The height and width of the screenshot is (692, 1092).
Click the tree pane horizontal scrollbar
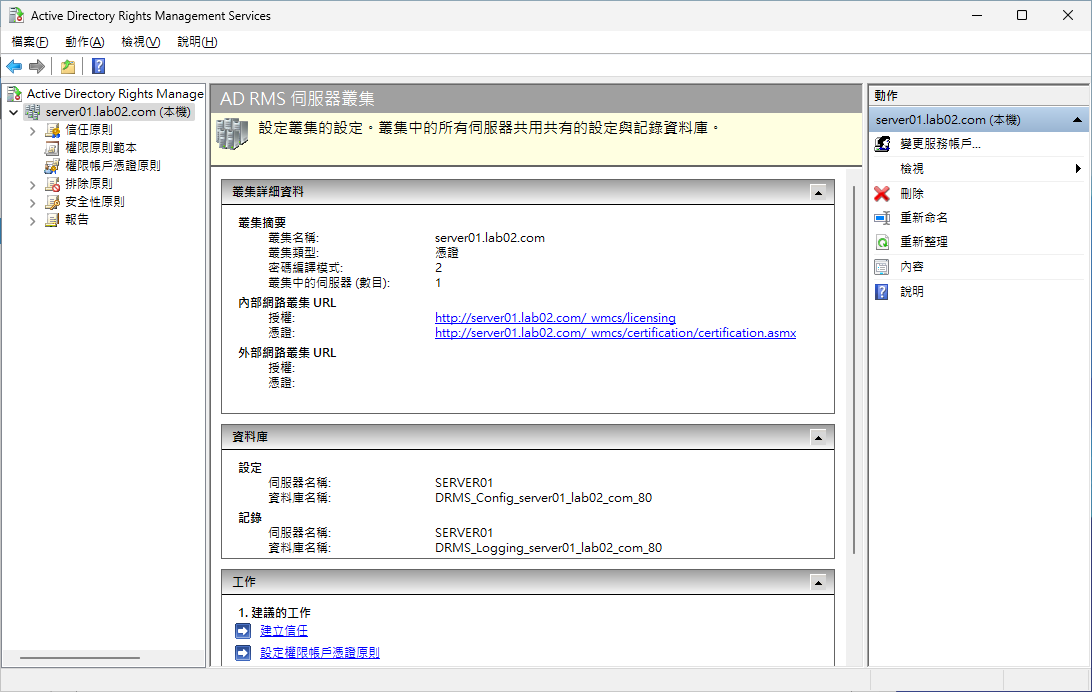79,657
